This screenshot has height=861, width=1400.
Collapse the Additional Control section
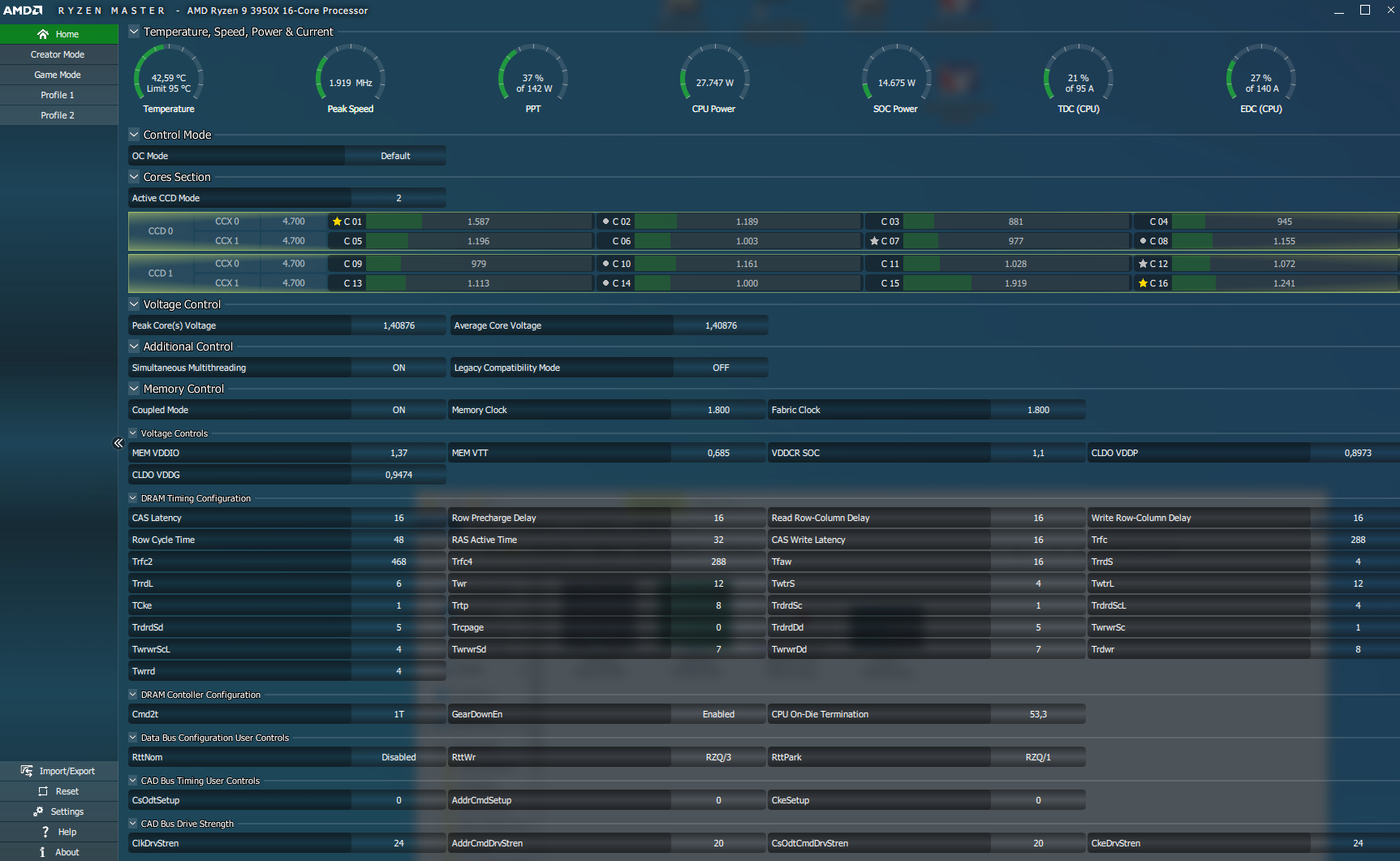[x=134, y=347]
